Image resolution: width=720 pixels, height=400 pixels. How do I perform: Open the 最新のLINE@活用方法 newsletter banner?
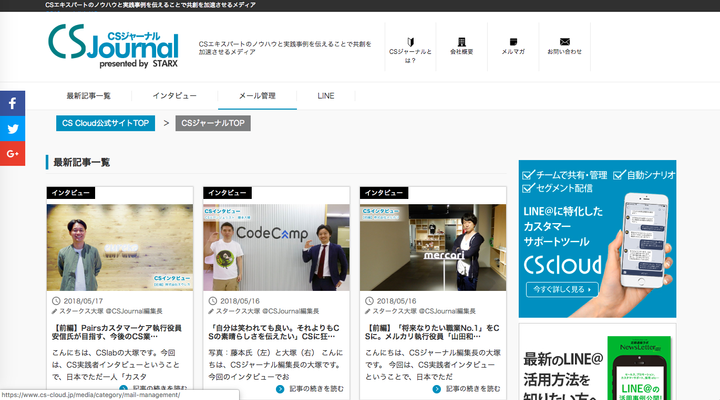point(597,362)
